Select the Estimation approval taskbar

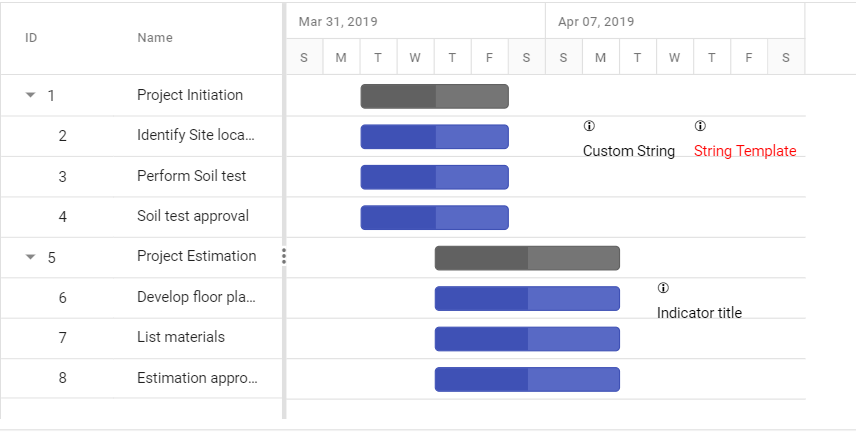[527, 379]
